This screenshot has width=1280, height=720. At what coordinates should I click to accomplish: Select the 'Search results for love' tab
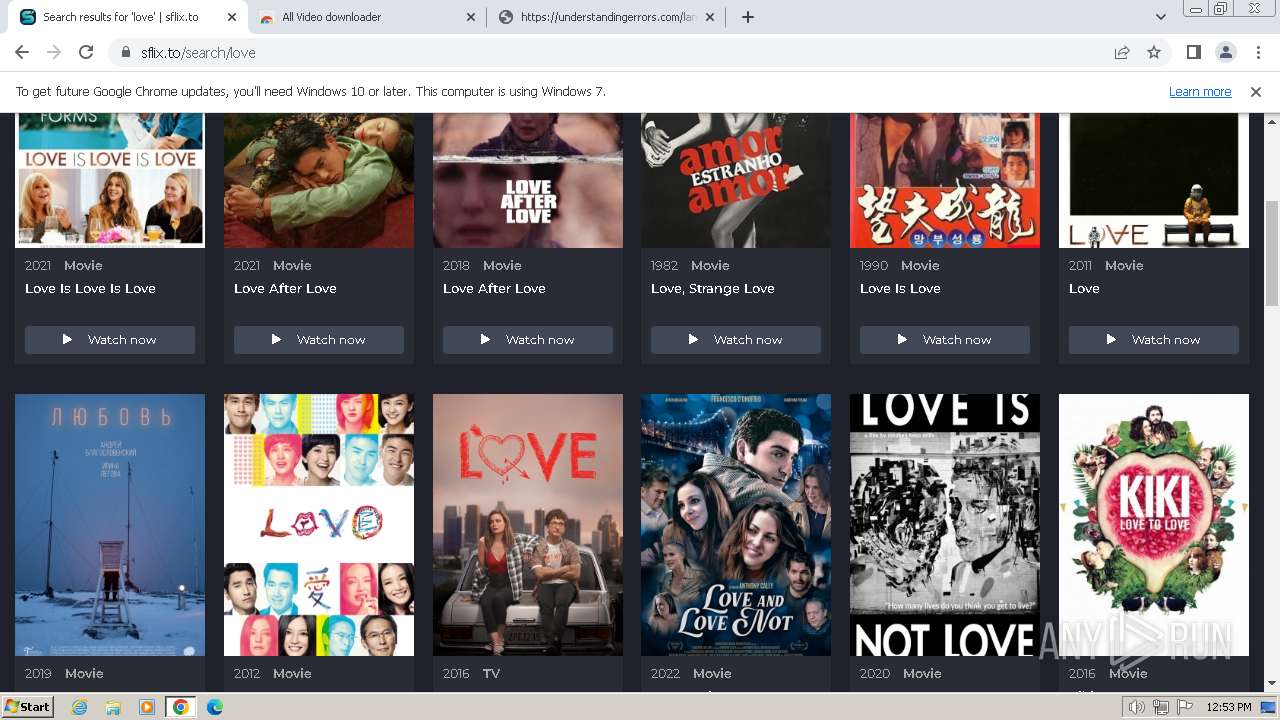(x=127, y=17)
